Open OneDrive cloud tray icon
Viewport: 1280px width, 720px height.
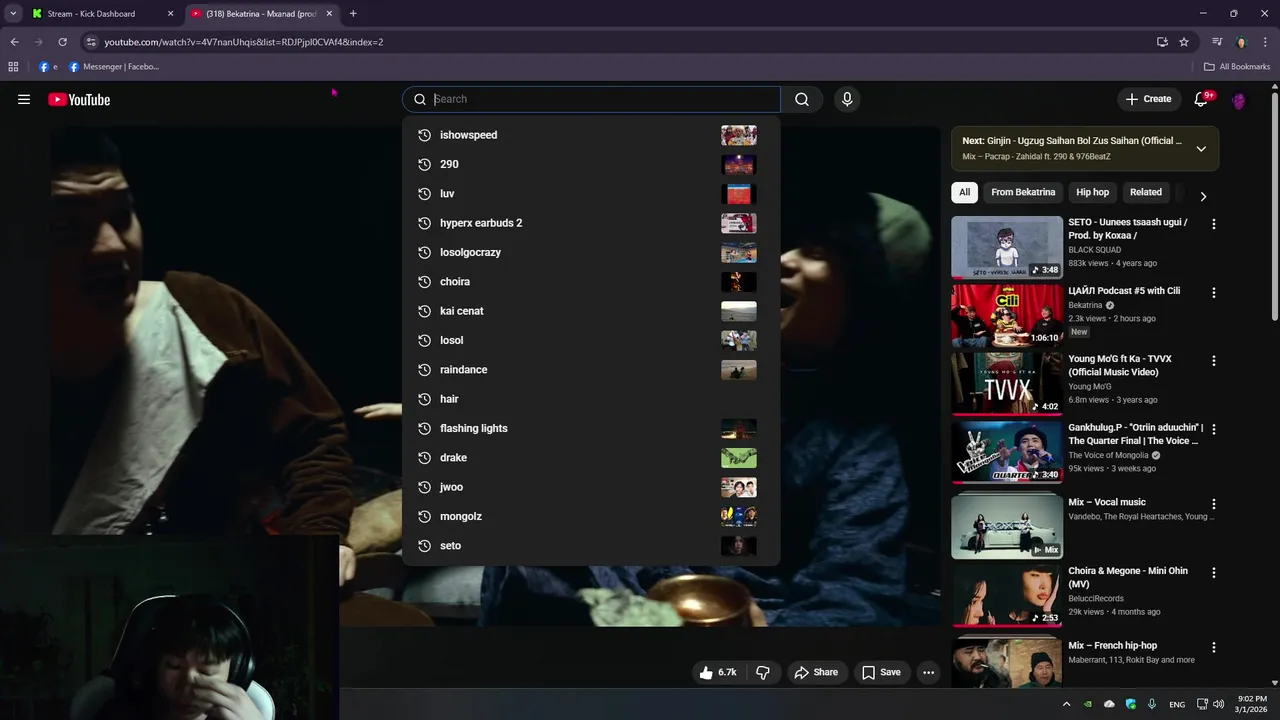pyautogui.click(x=1109, y=704)
